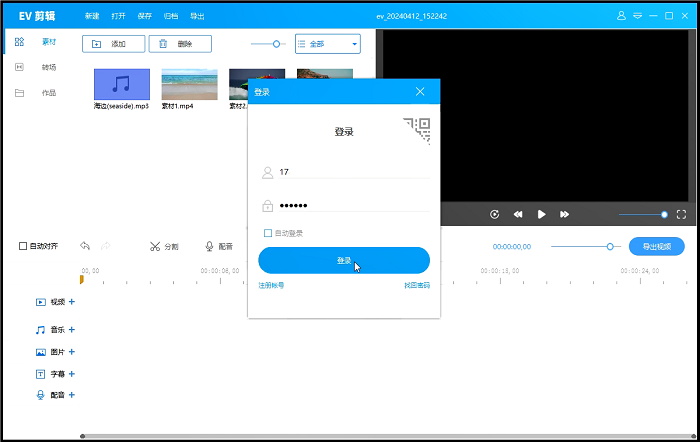The height and width of the screenshot is (442, 700).
Task: Open the user account icon in title bar
Action: pos(621,16)
